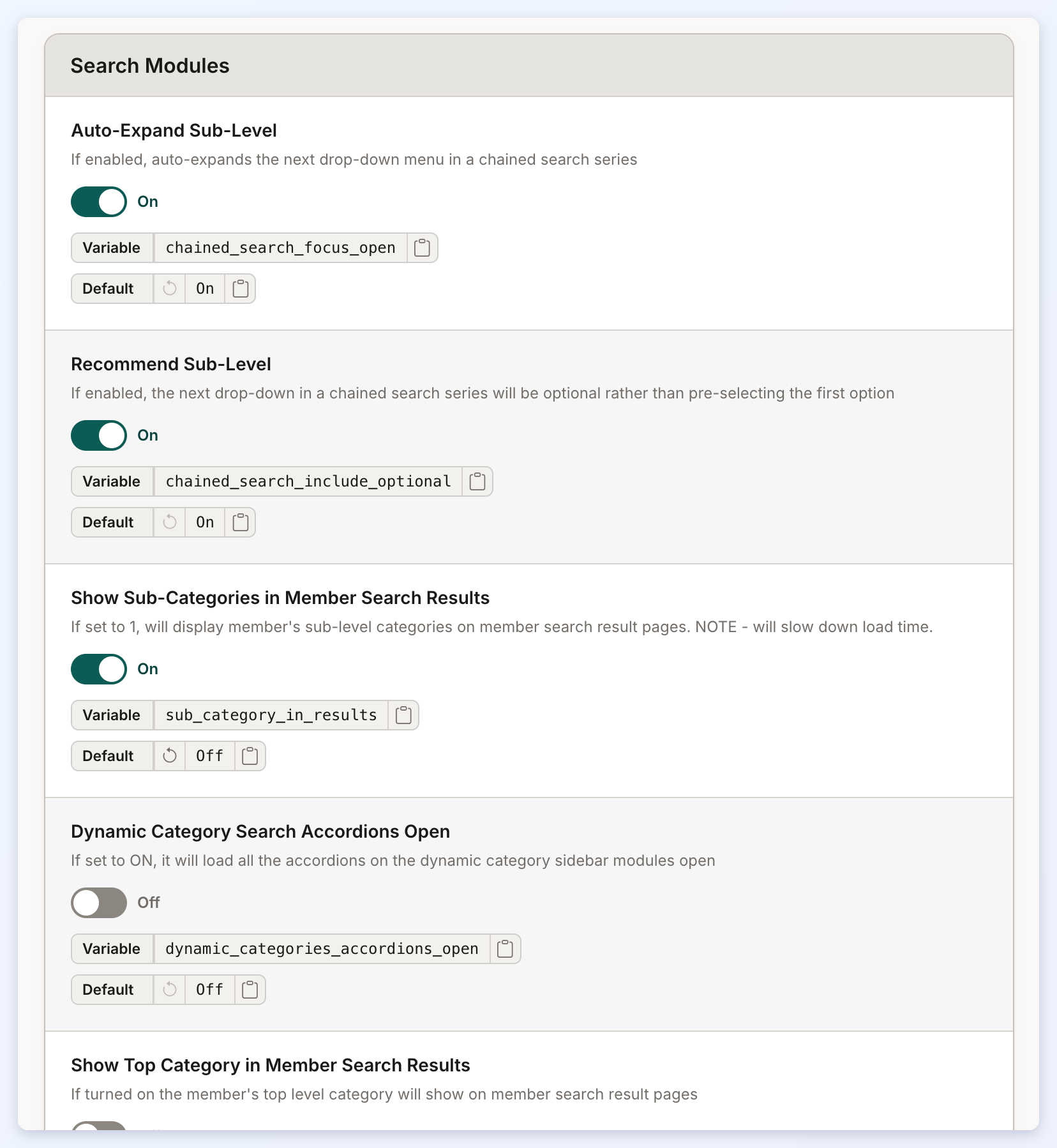Viewport: 1057px width, 1148px height.
Task: Click the On default value under chained_search_focus_open
Action: (205, 289)
